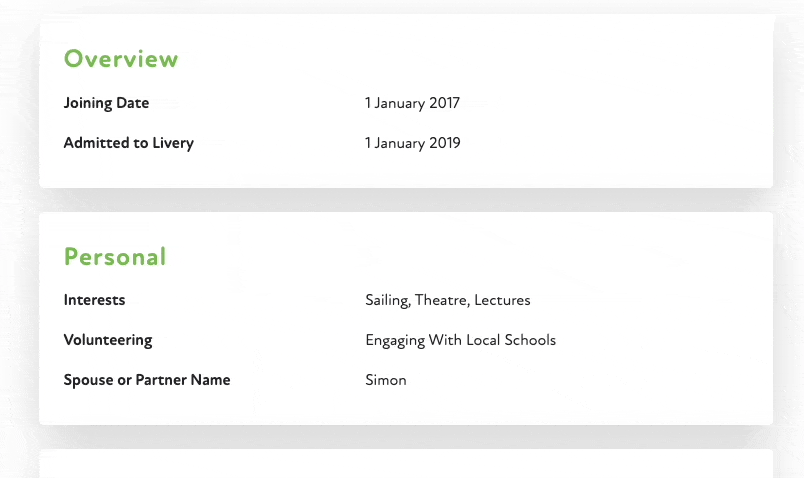Click the word Livery in the Admitted label
804x478 pixels.
click(173, 143)
